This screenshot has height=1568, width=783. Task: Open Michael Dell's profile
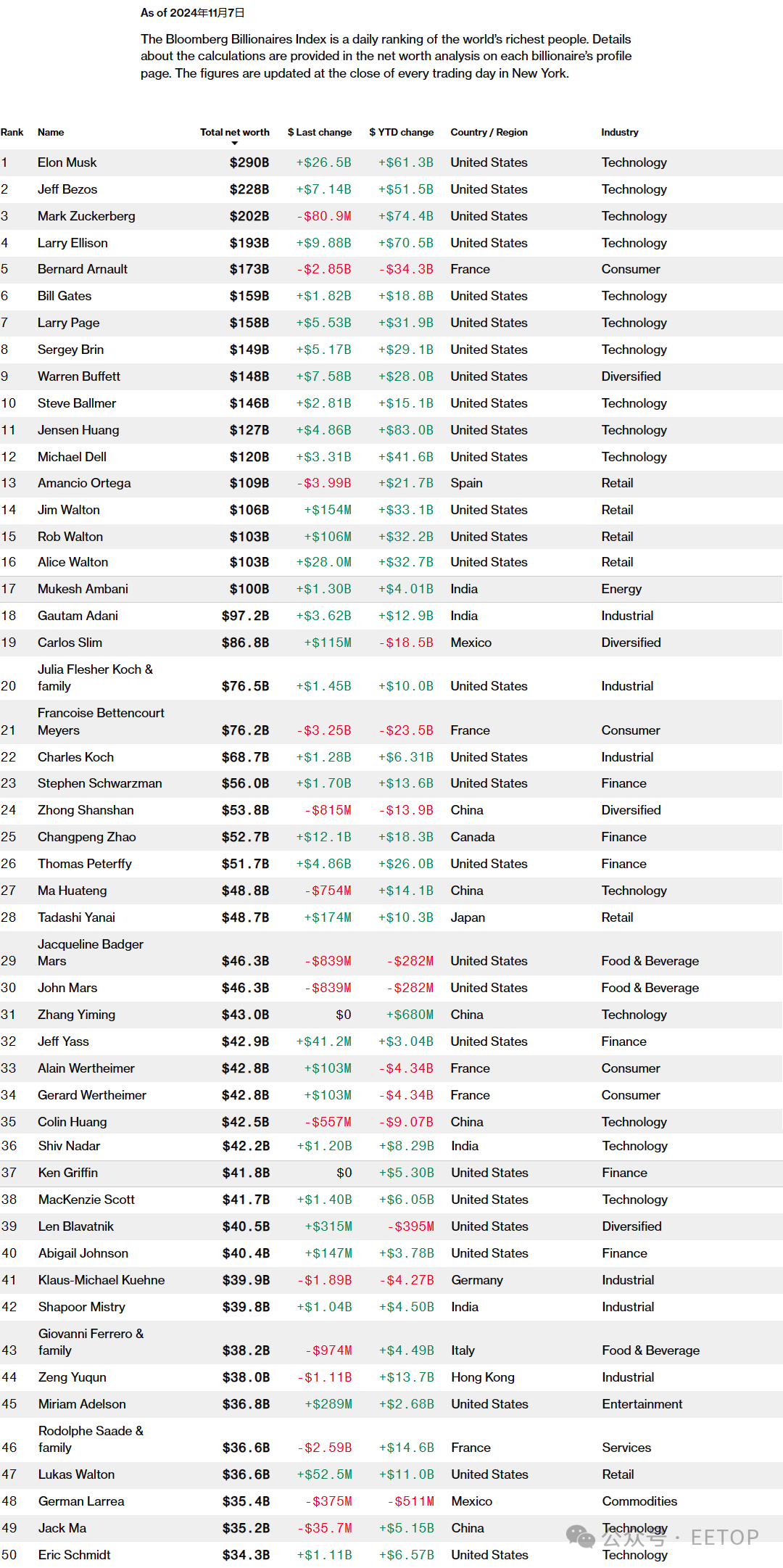click(72, 457)
